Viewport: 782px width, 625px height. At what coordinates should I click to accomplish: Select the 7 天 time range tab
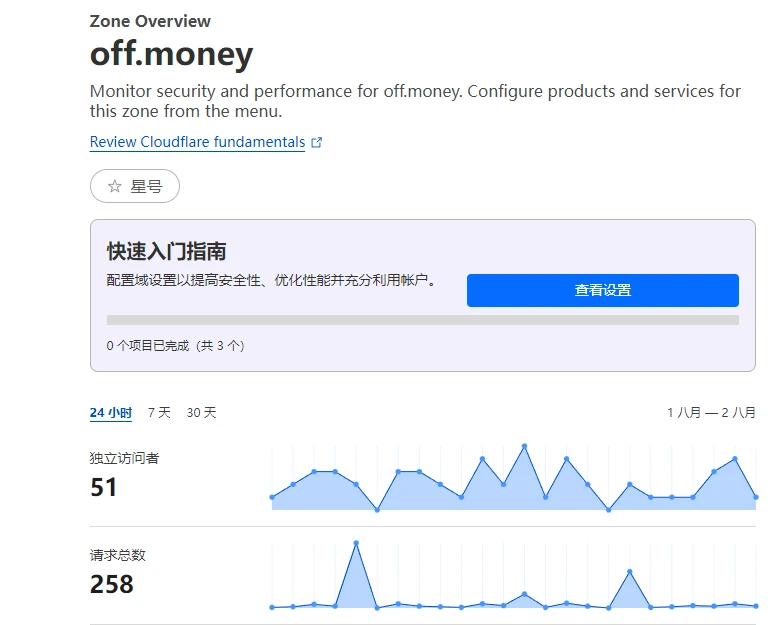pos(159,413)
